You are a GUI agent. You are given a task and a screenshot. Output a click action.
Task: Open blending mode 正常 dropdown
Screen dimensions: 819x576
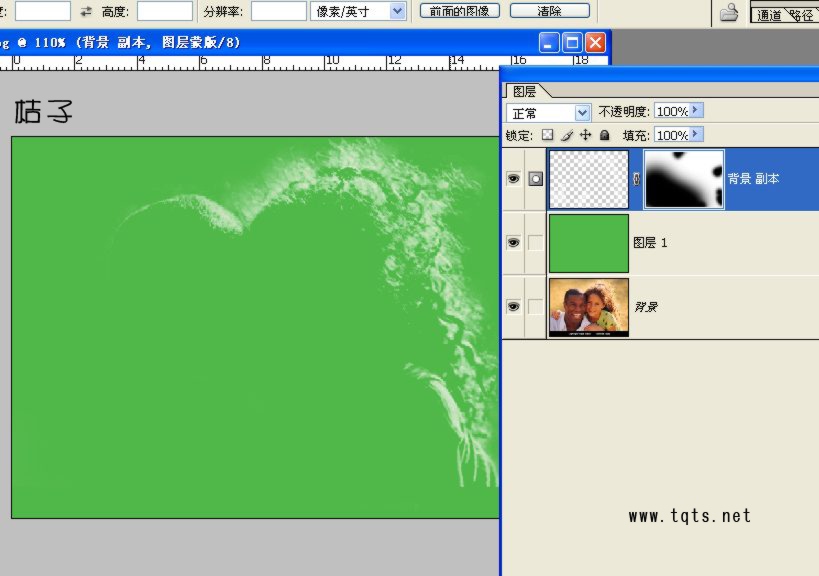point(582,113)
